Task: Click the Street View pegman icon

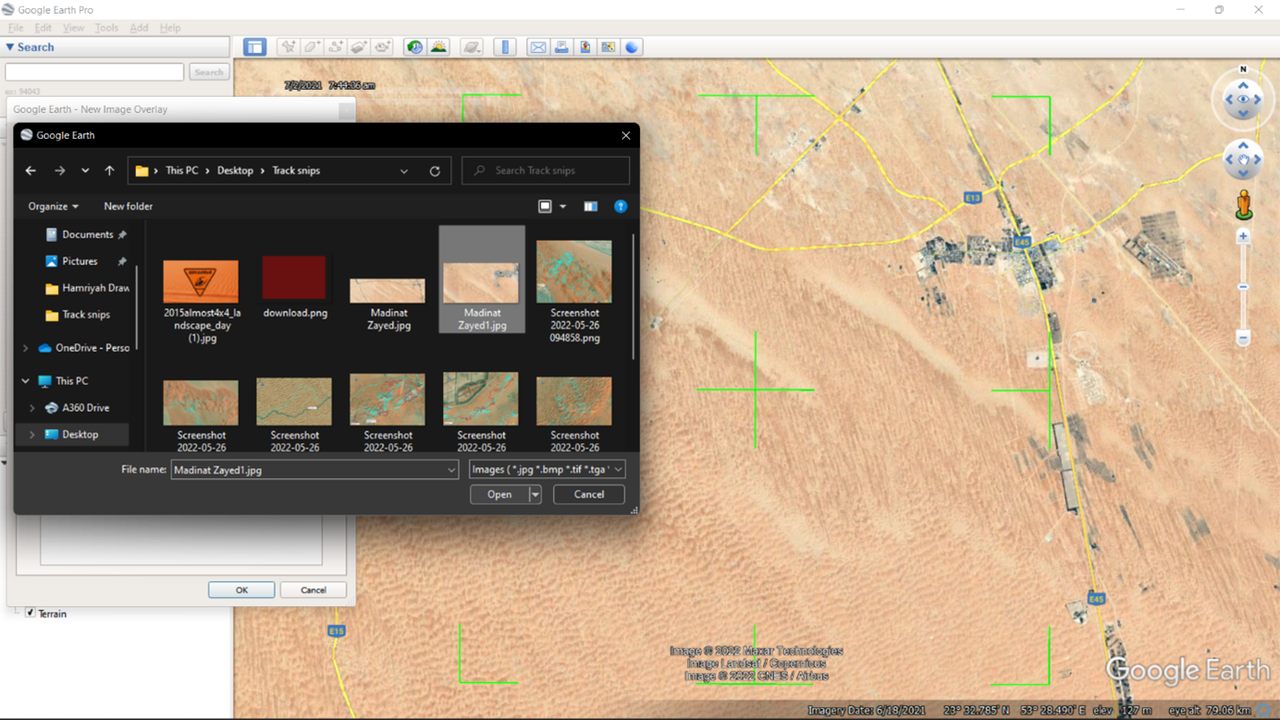Action: click(x=1243, y=203)
